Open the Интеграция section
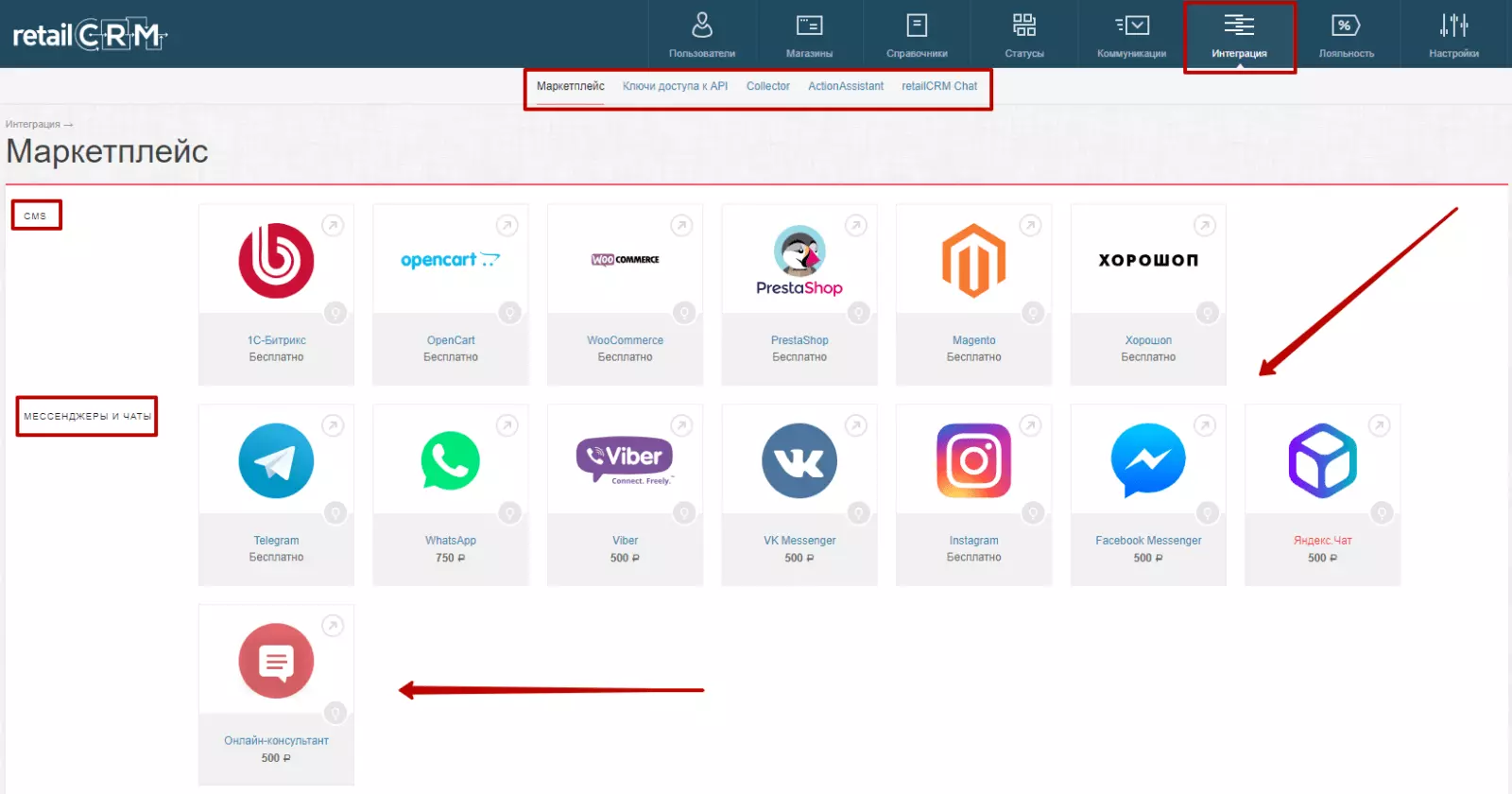 pyautogui.click(x=1239, y=34)
